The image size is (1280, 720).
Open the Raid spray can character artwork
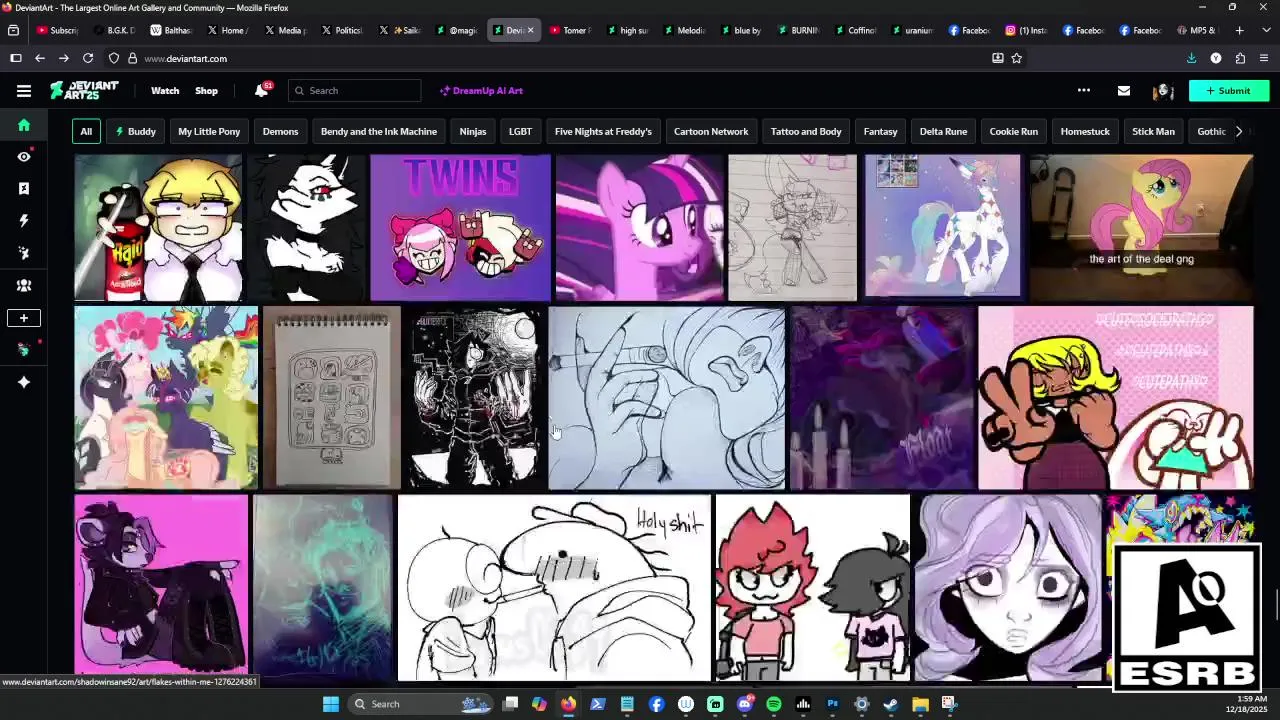coord(158,227)
